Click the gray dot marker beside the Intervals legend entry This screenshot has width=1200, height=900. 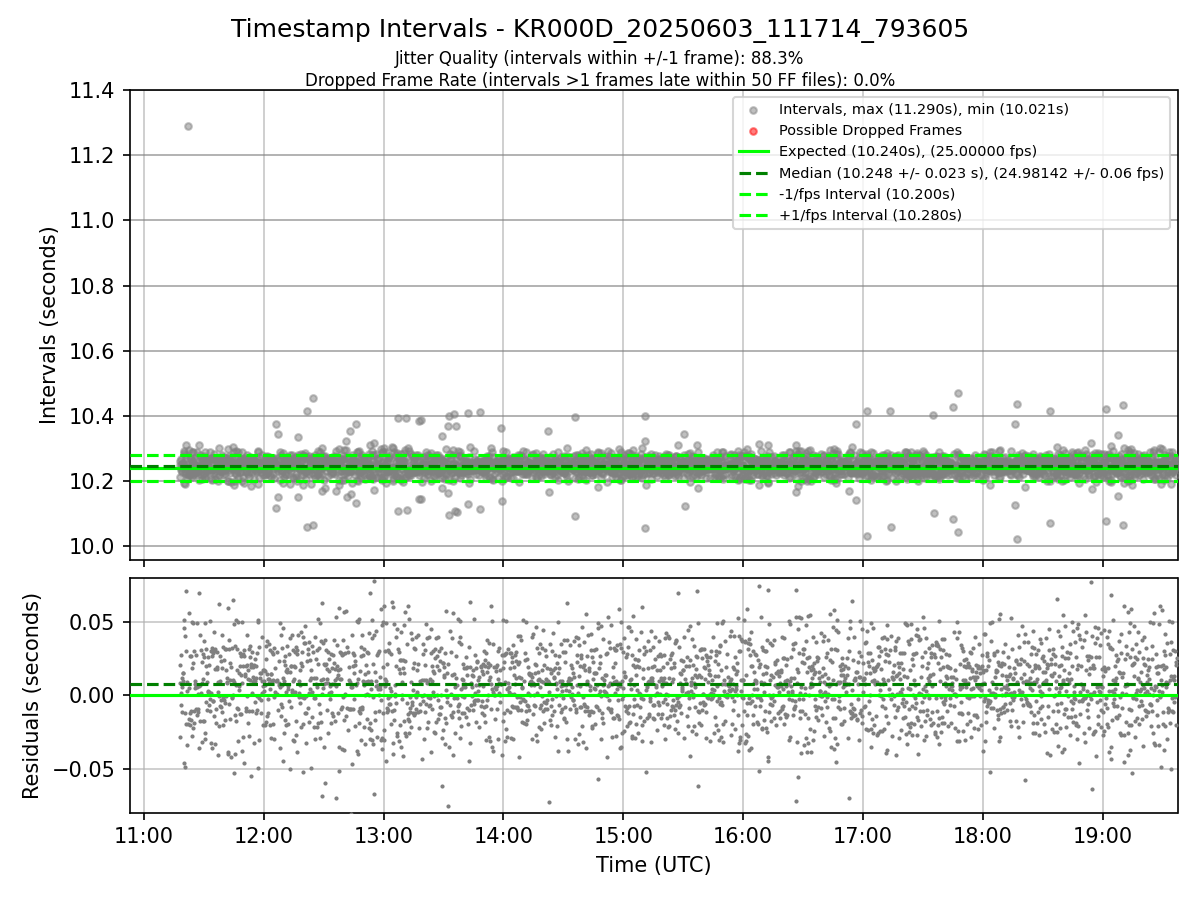coord(754,110)
